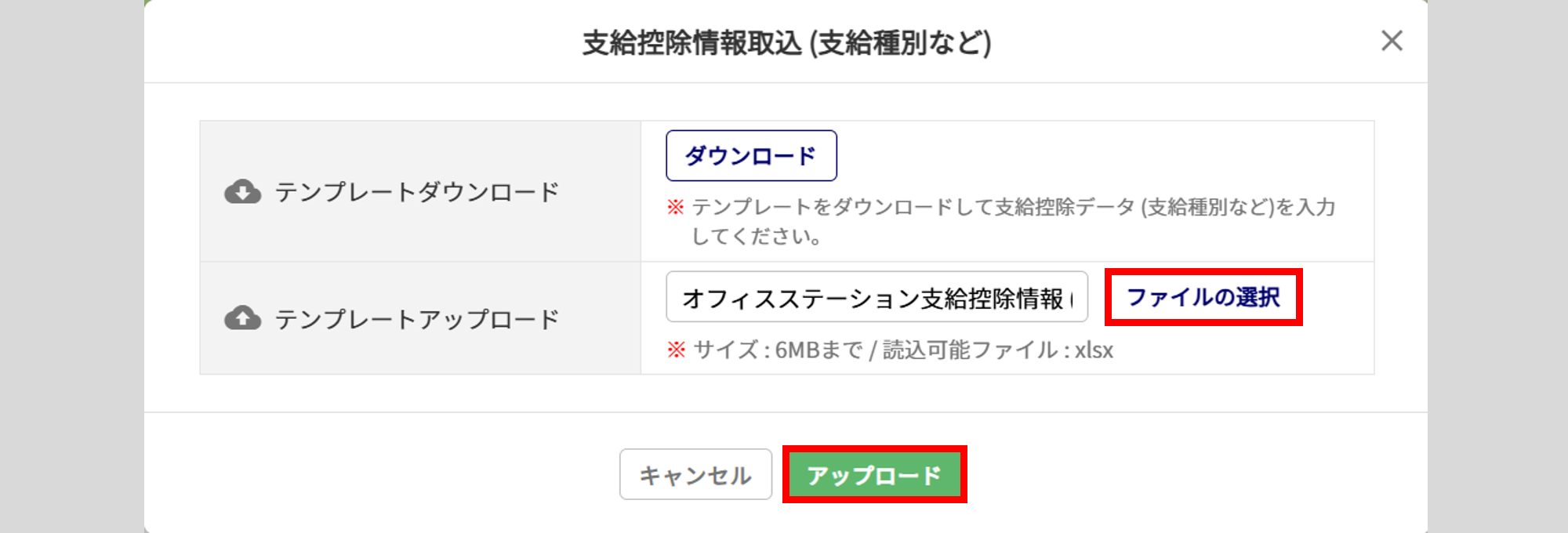Click gray backdrop right of the dialog
This screenshot has height=533, width=1568.
pyautogui.click(x=1497, y=266)
